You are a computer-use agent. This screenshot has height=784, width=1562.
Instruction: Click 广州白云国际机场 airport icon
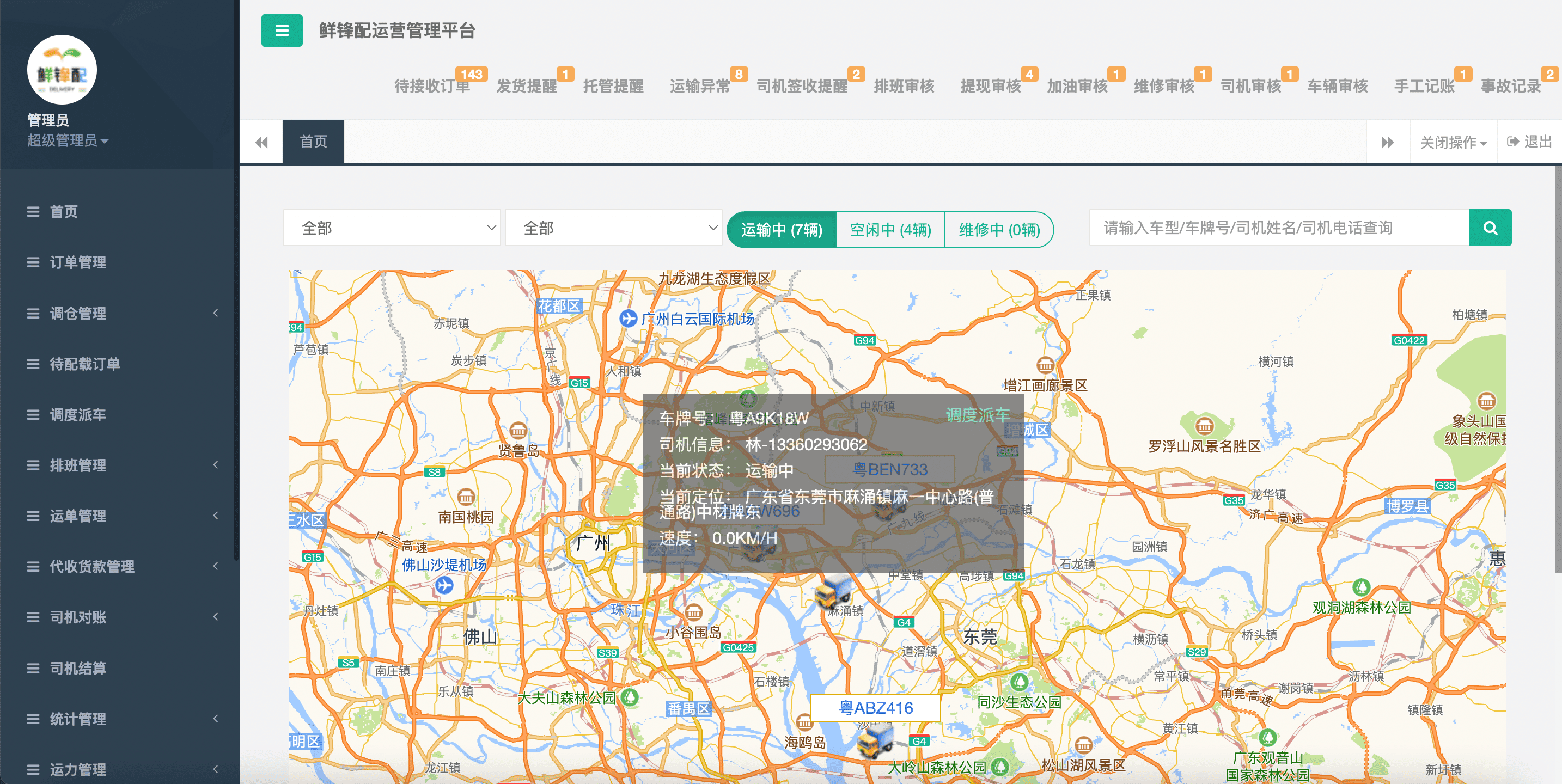tap(627, 318)
